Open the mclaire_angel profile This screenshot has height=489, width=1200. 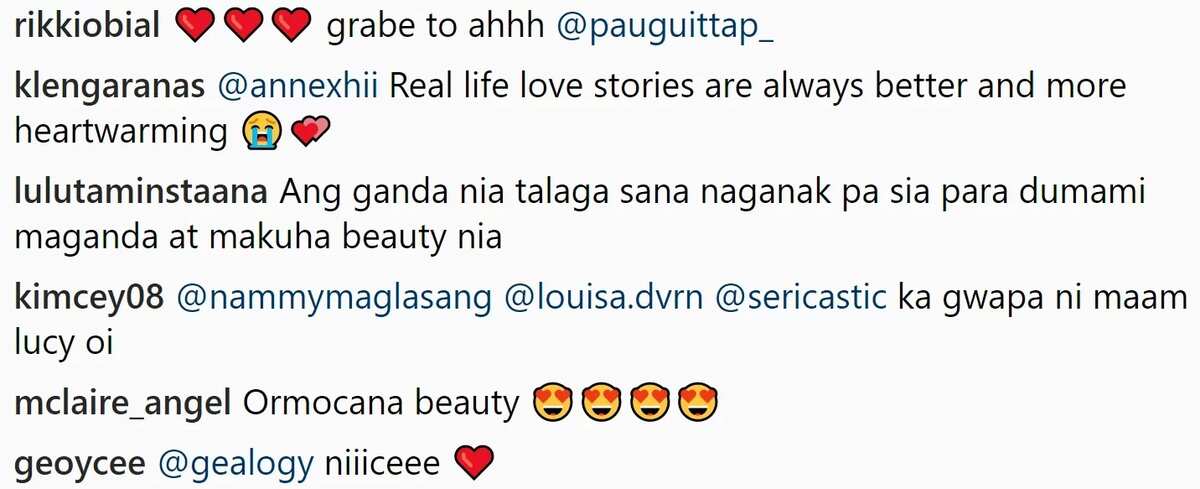124,403
